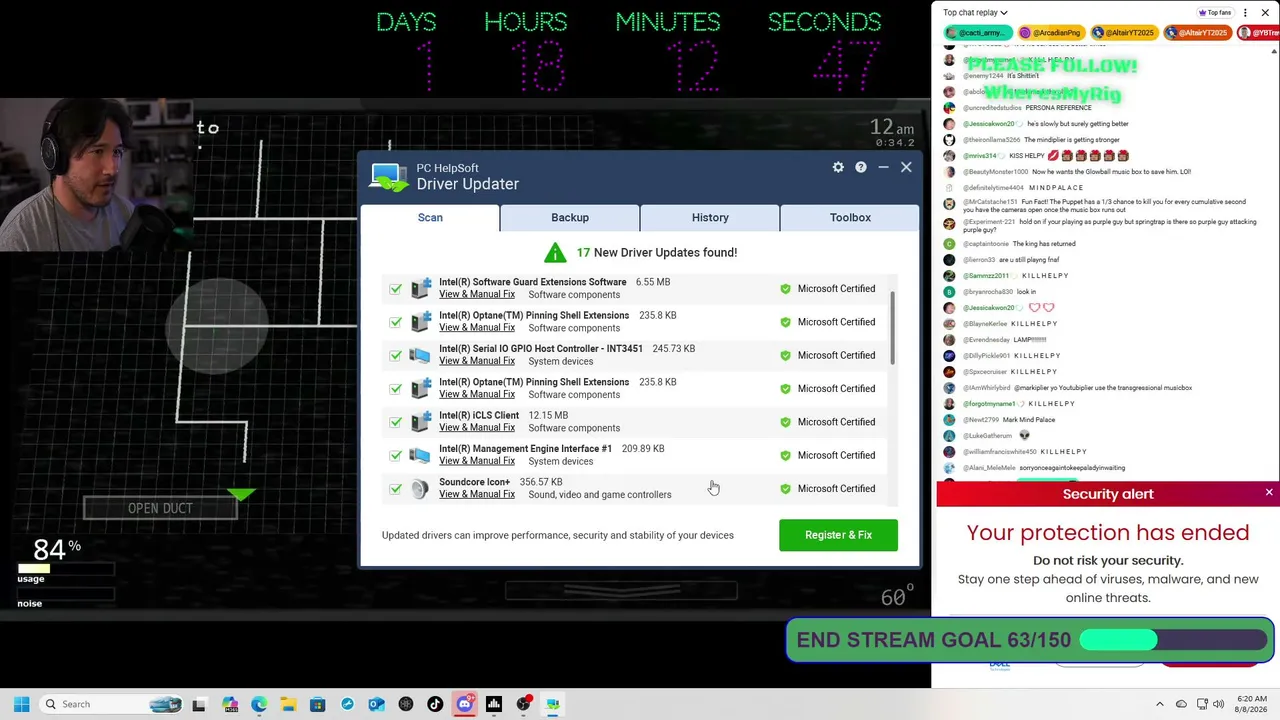The image size is (1280, 720).
Task: Select the yellow @AltairYT2025 chip in chat
Action: point(1125,33)
